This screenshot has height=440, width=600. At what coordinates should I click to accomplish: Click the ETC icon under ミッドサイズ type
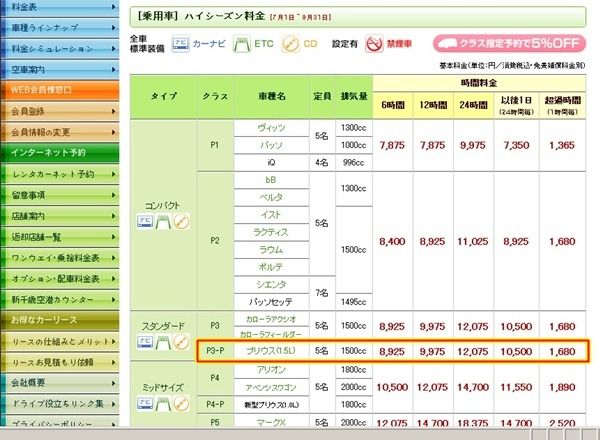click(163, 403)
